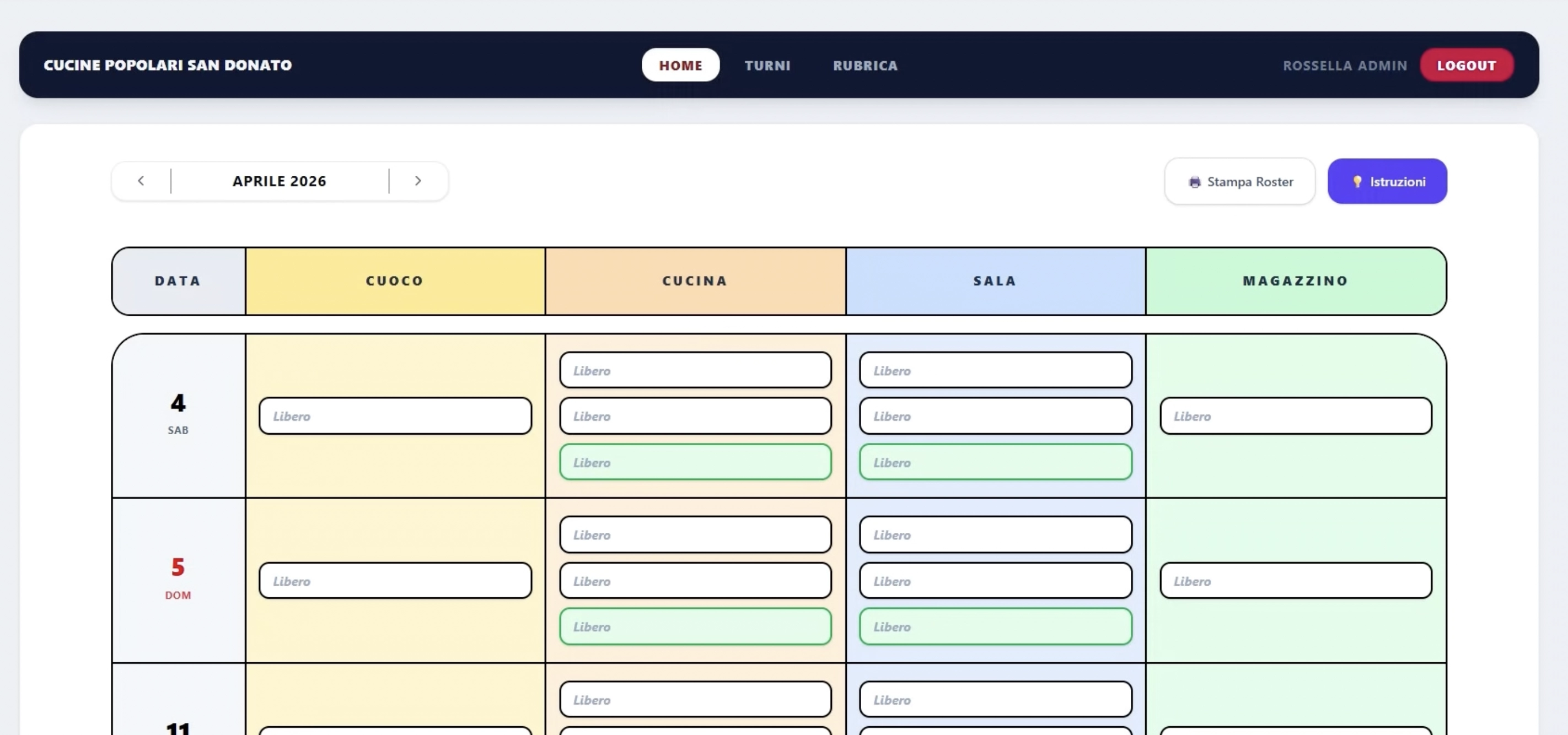The width and height of the screenshot is (1568, 735).
Task: Go to the next month with the right chevron
Action: tap(417, 181)
